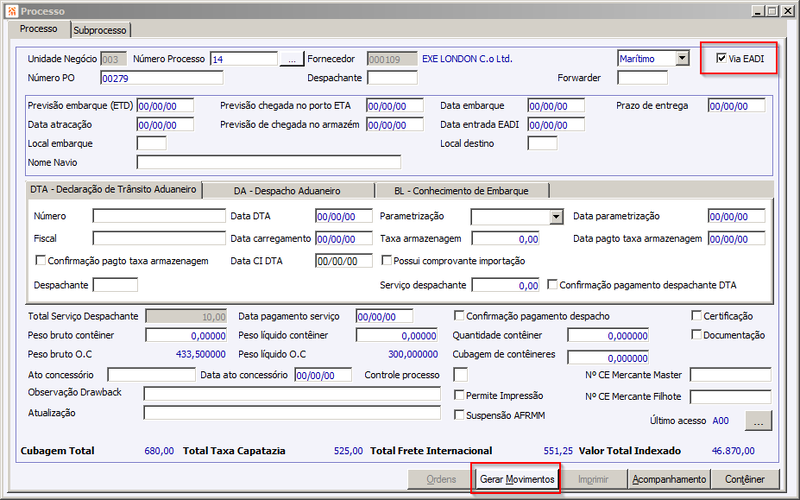Click the Prazo de entrega date field
The height and width of the screenshot is (500, 800).
pos(737,106)
